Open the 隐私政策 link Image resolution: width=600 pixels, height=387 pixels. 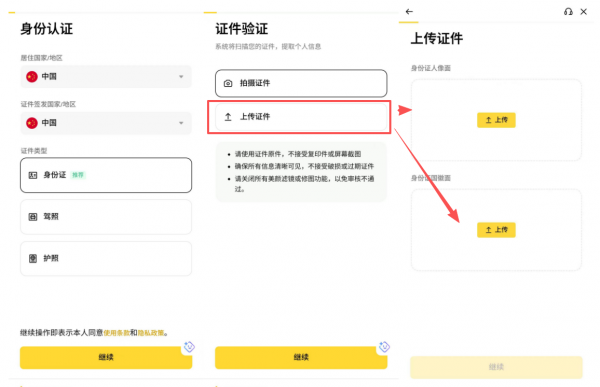pyautogui.click(x=151, y=333)
